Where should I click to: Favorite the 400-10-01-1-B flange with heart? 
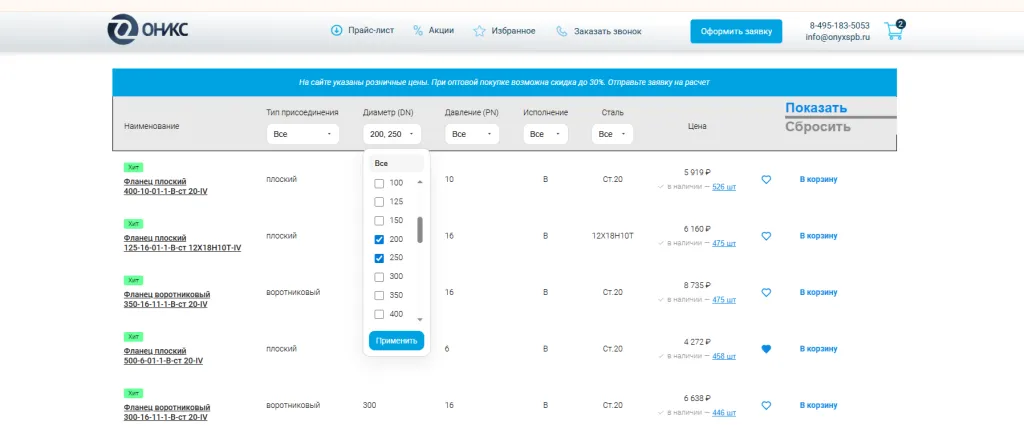pyautogui.click(x=766, y=180)
